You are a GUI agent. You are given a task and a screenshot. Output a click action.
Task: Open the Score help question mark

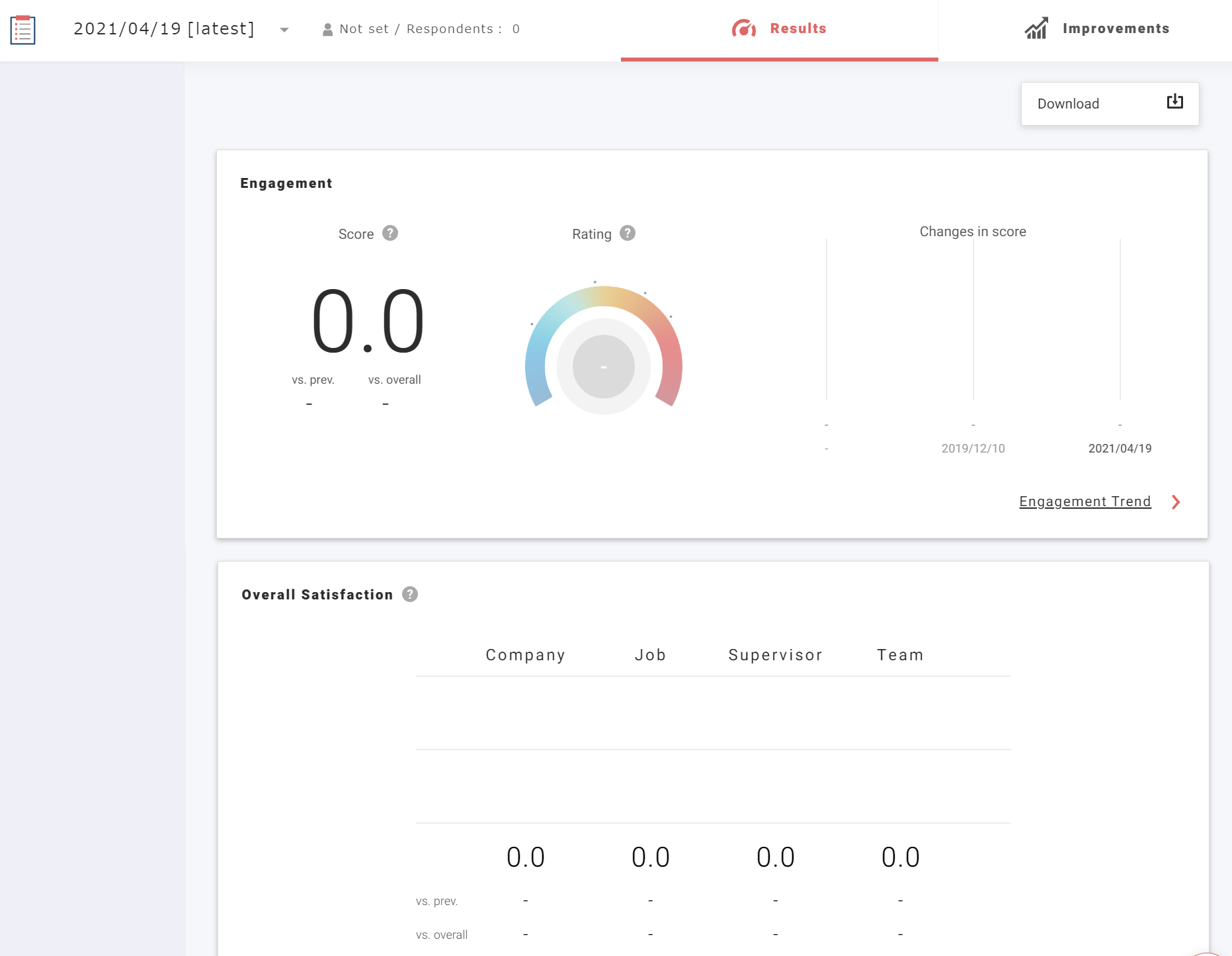(x=390, y=234)
